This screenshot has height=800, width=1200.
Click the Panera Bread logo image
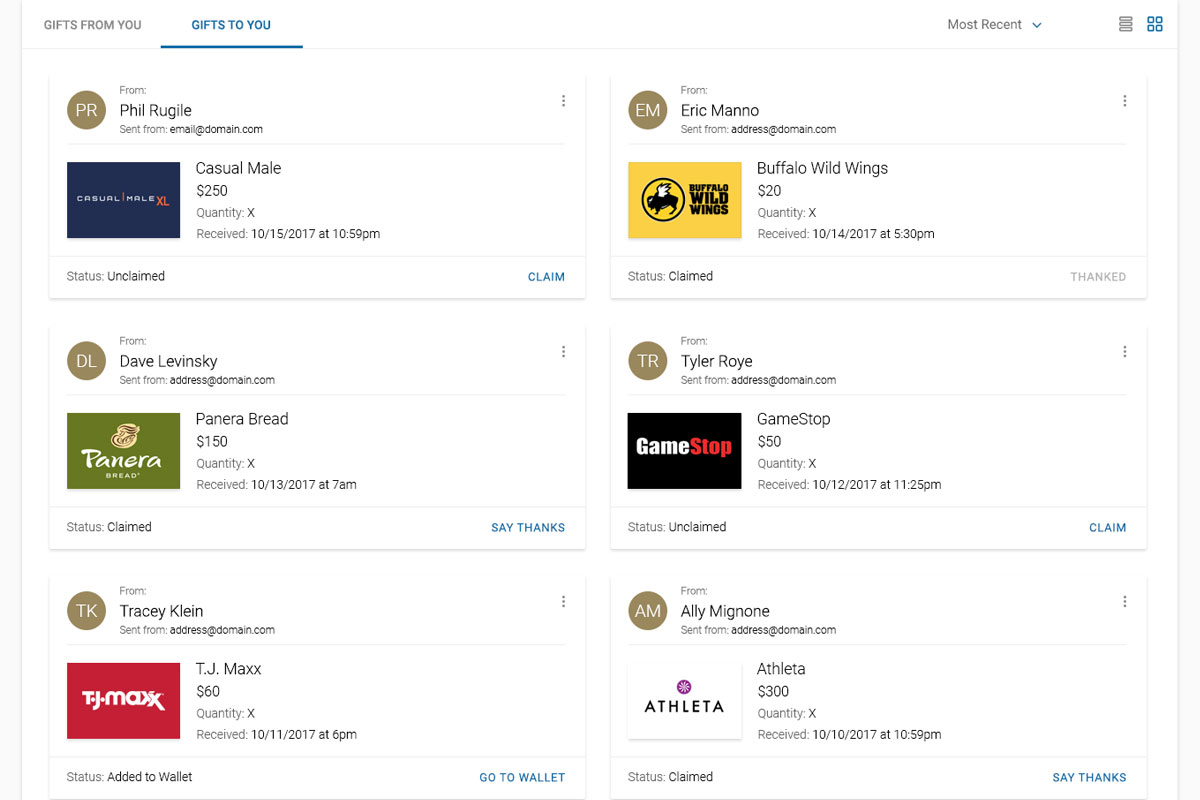pos(123,451)
